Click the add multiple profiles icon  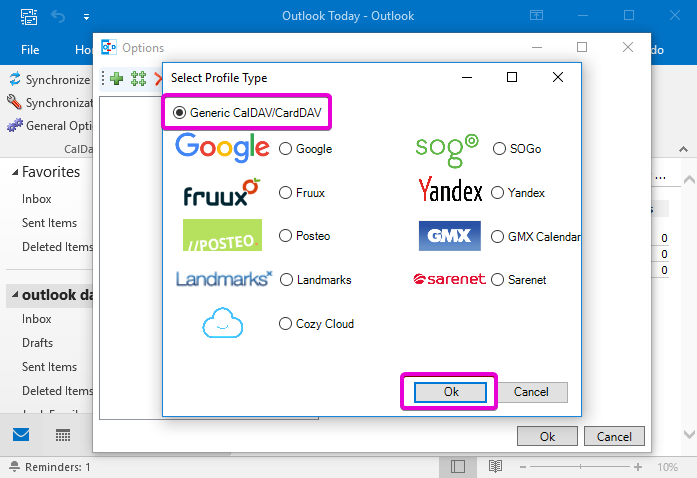pyautogui.click(x=138, y=79)
